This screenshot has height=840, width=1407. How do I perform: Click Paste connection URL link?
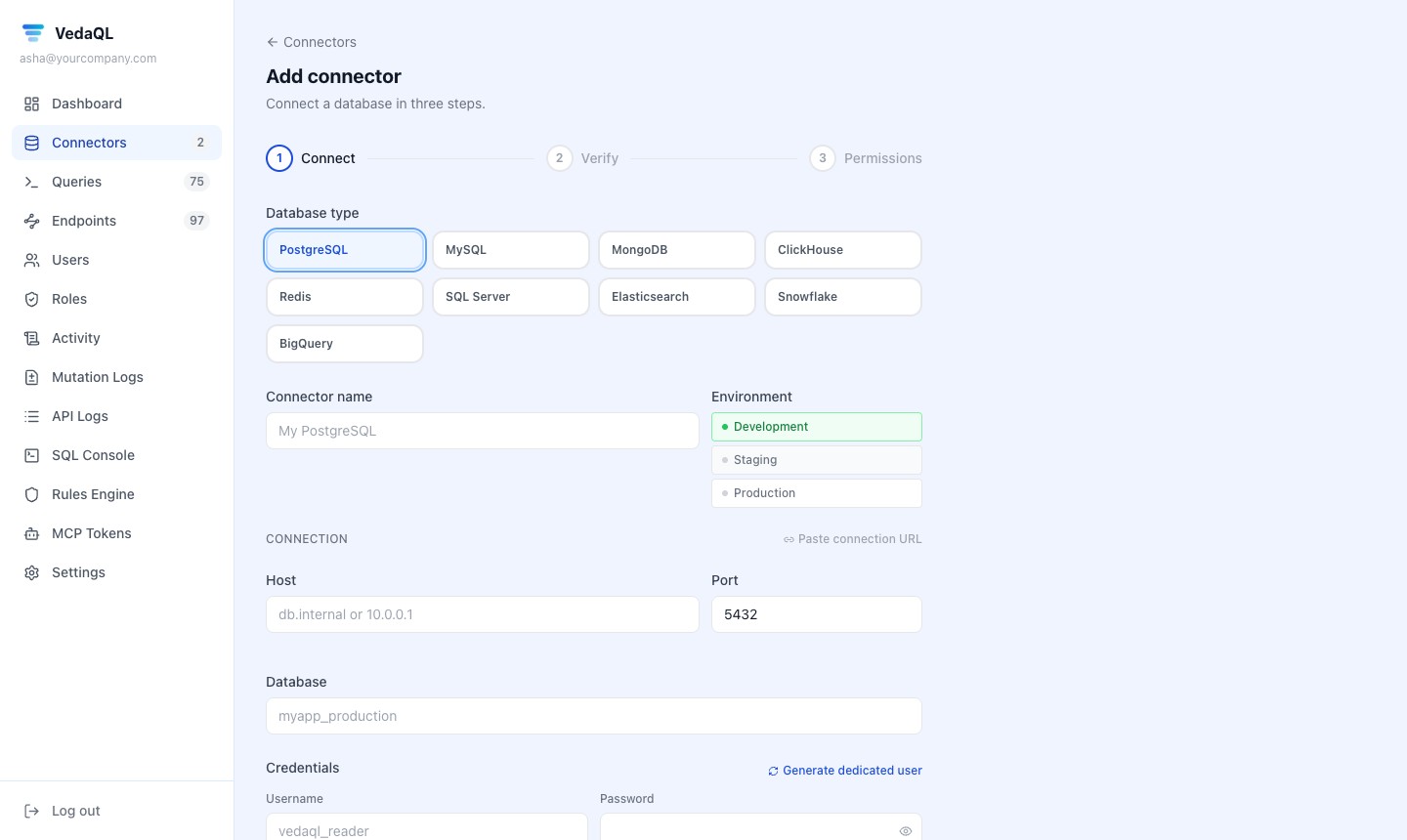pyautogui.click(x=852, y=539)
